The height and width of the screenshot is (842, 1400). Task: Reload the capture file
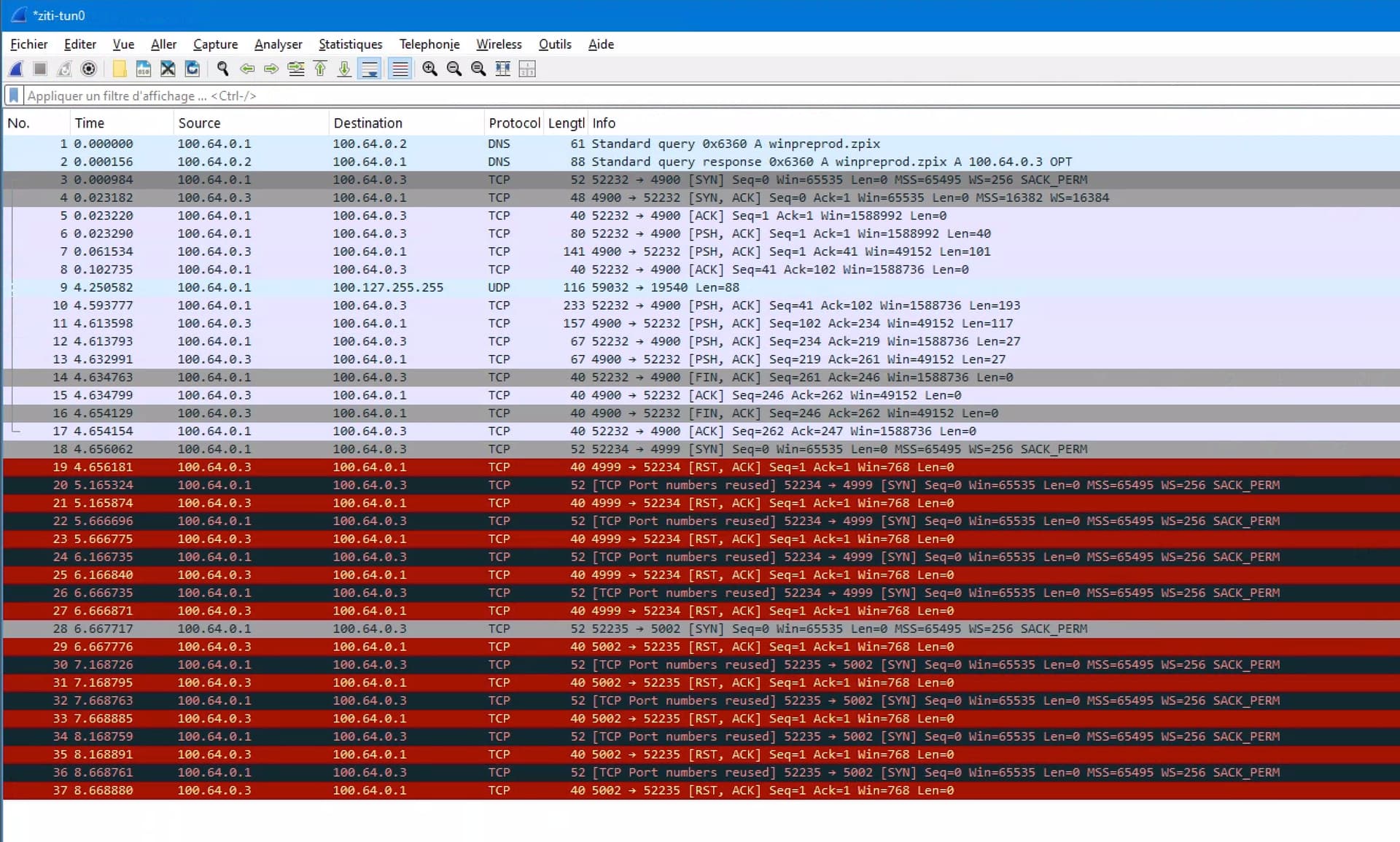(192, 69)
